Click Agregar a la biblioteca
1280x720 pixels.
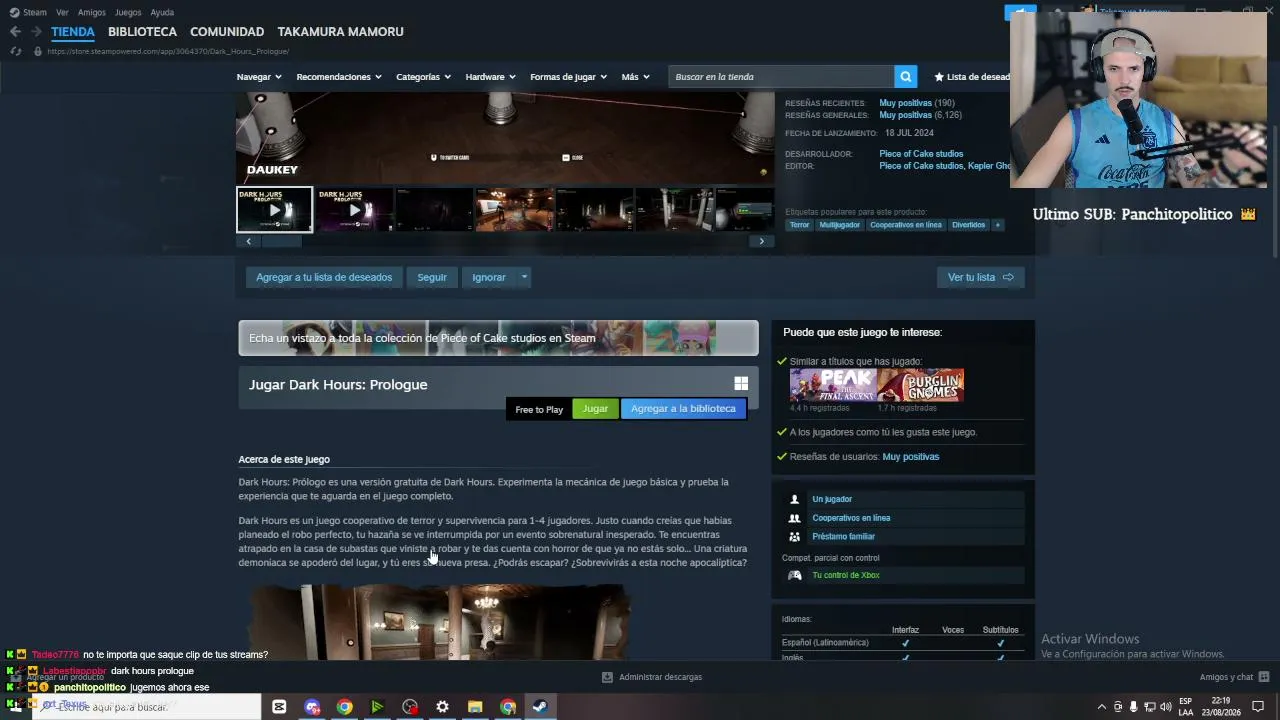[683, 409]
